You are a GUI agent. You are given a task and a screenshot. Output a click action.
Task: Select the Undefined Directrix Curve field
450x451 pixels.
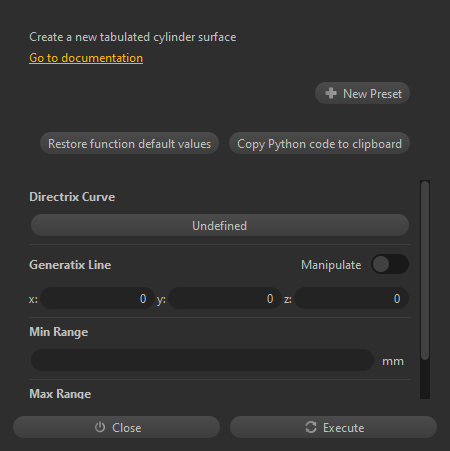tap(220, 226)
